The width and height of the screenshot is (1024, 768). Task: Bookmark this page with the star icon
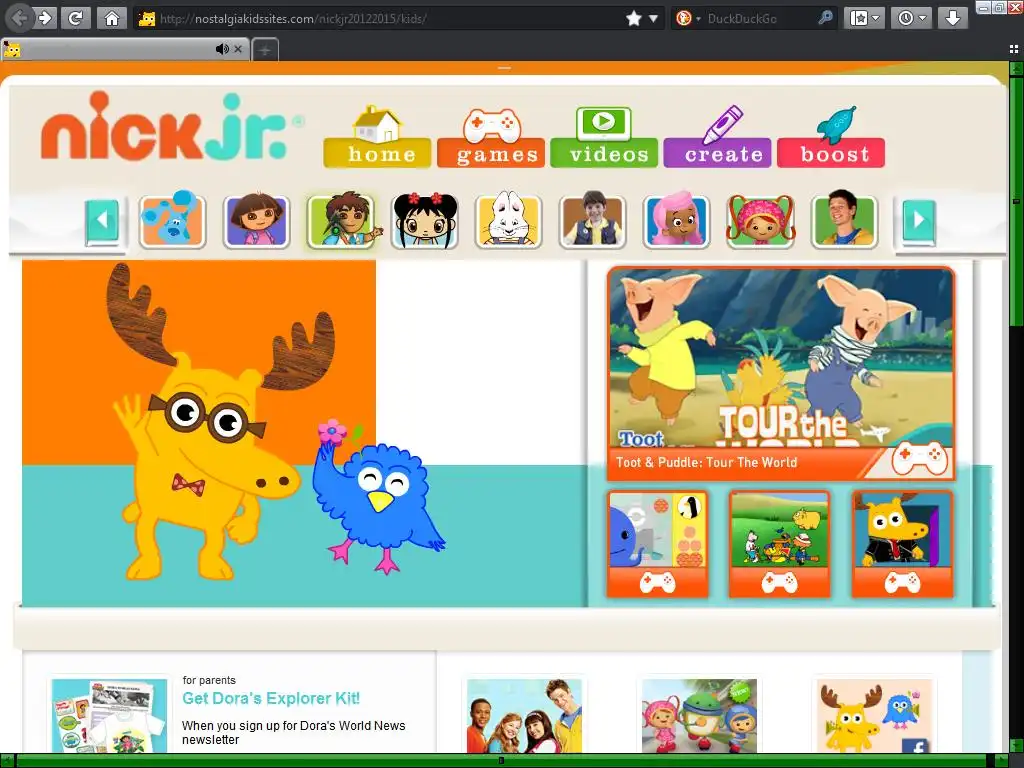click(x=633, y=18)
